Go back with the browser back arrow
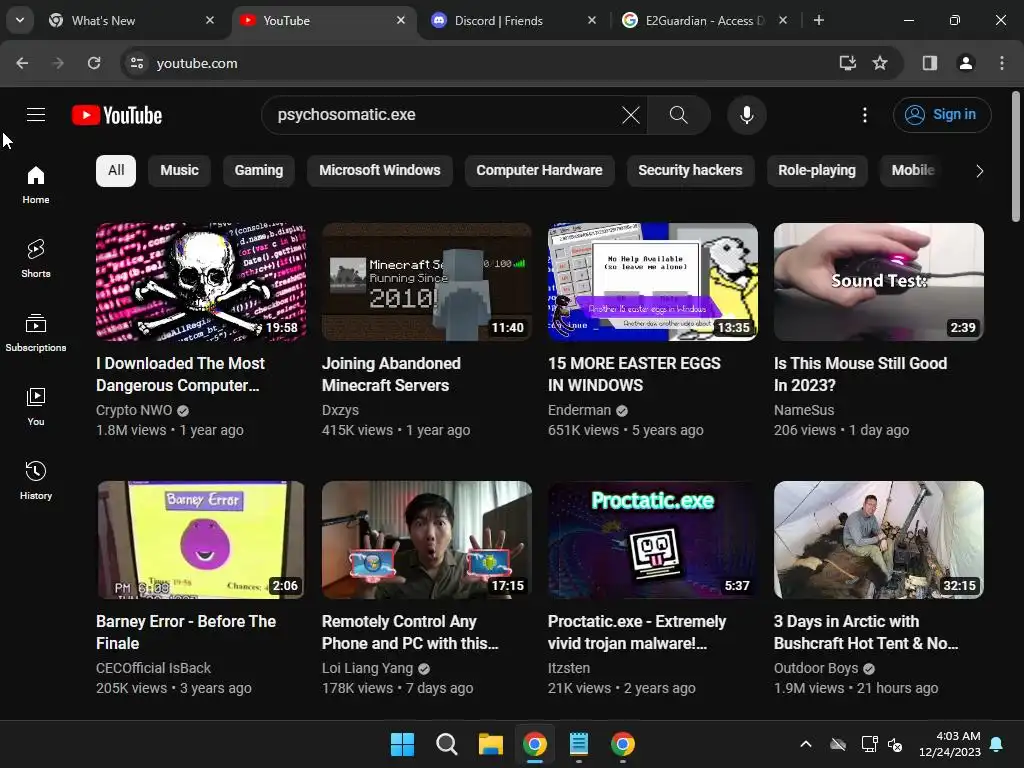 [22, 63]
